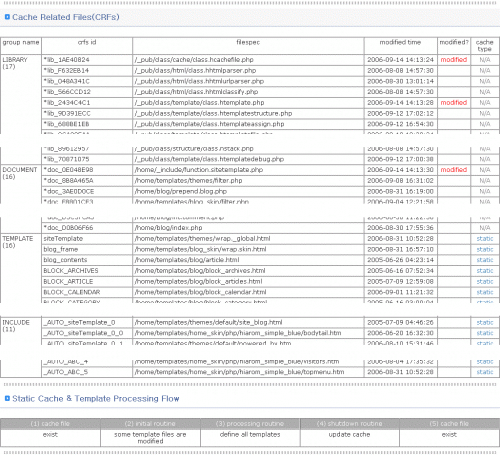Image resolution: width=500 pixels, height=455 pixels.
Task: Click the '*lib_9D391ECC' id cell
Action: tap(87, 113)
